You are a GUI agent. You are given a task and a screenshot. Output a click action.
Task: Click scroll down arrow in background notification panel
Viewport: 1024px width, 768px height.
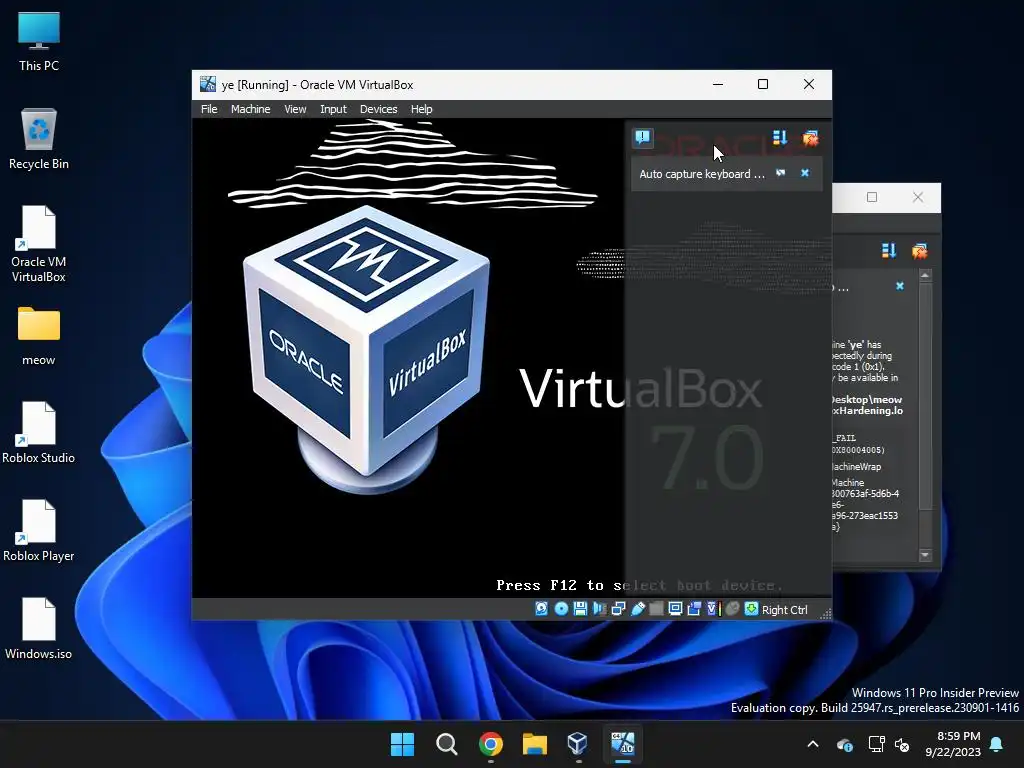[925, 555]
